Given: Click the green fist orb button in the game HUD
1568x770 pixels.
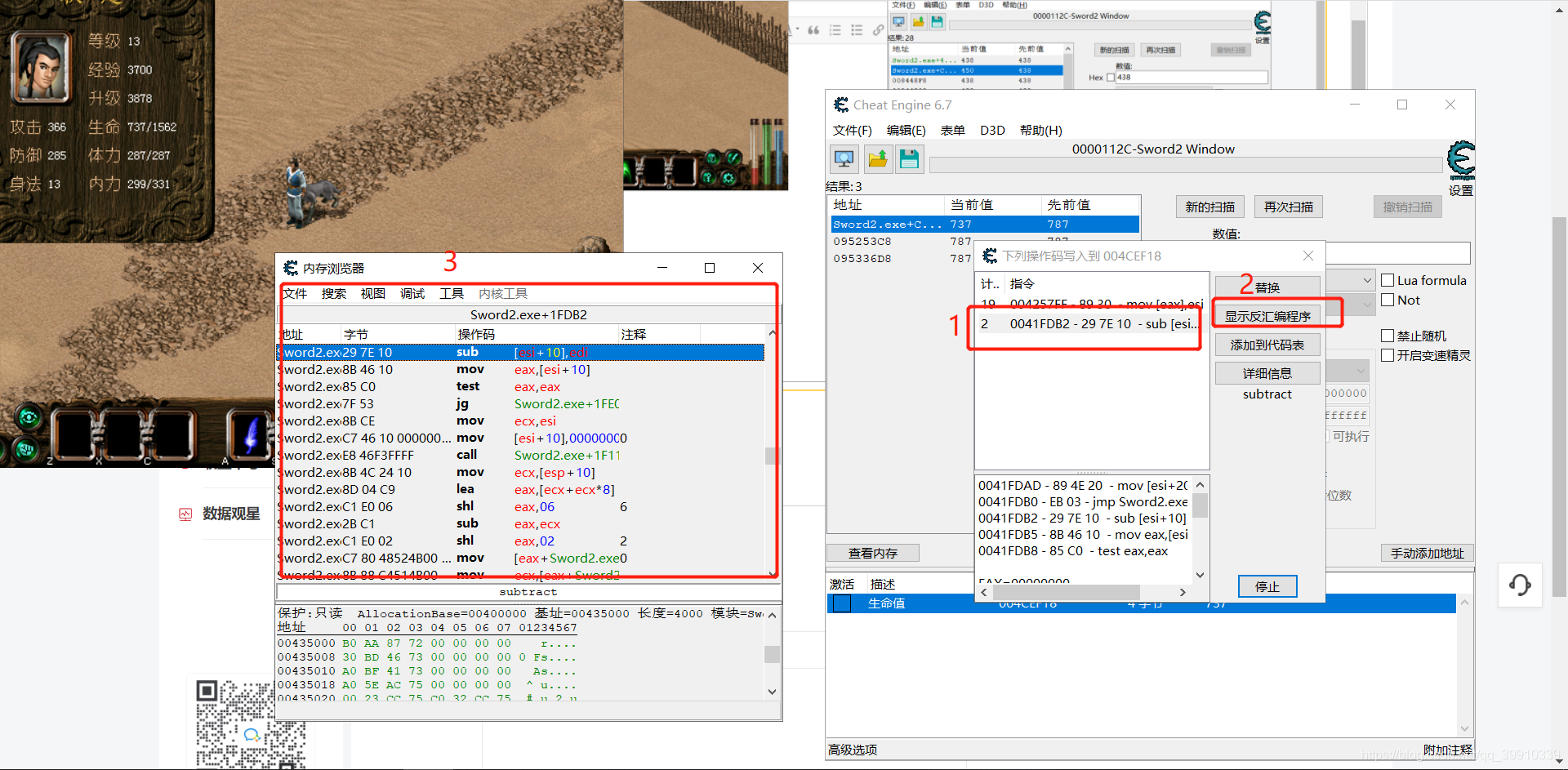Looking at the screenshot, I should [x=26, y=448].
